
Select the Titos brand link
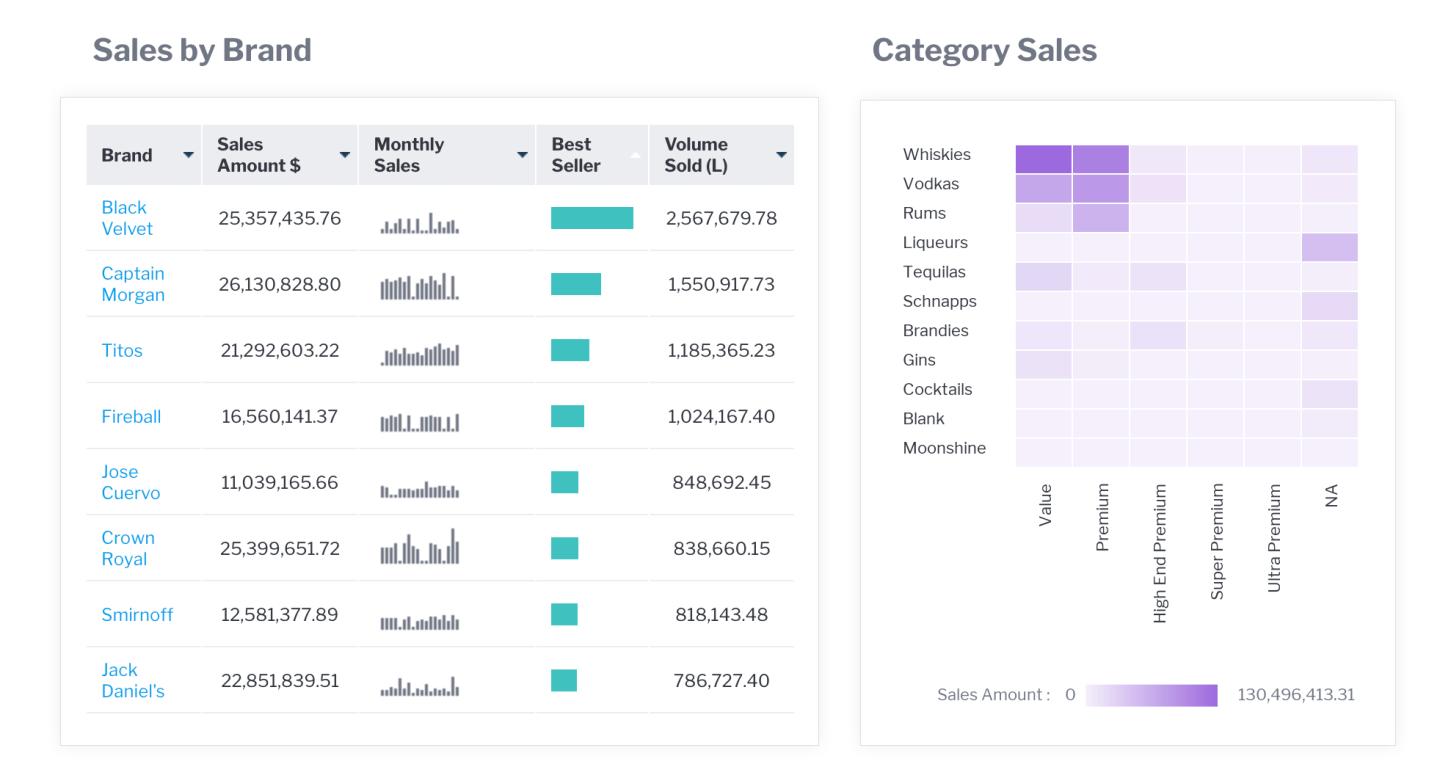[x=122, y=351]
